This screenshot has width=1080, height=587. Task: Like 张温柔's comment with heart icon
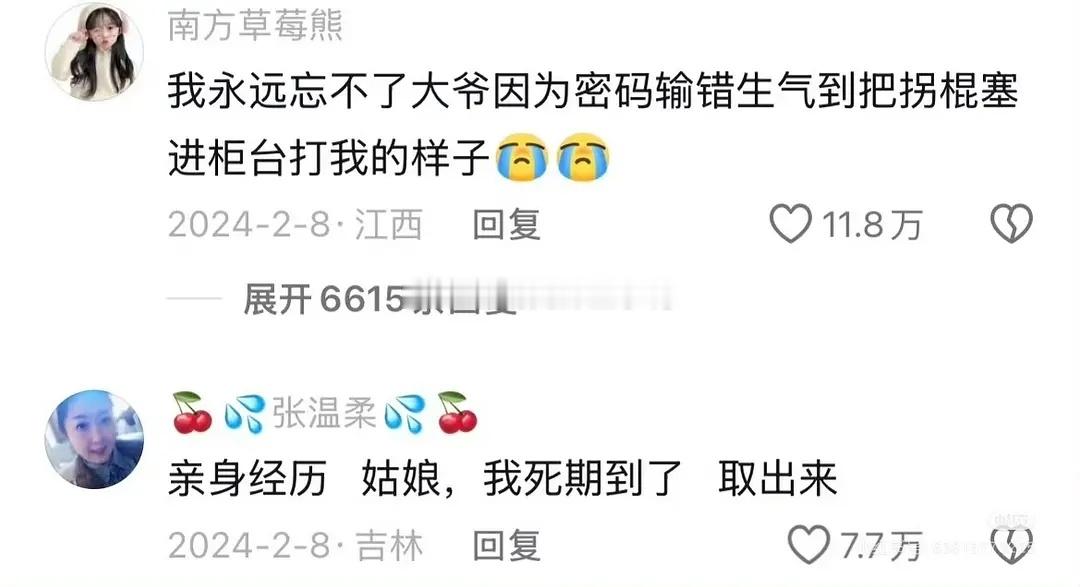click(x=809, y=545)
